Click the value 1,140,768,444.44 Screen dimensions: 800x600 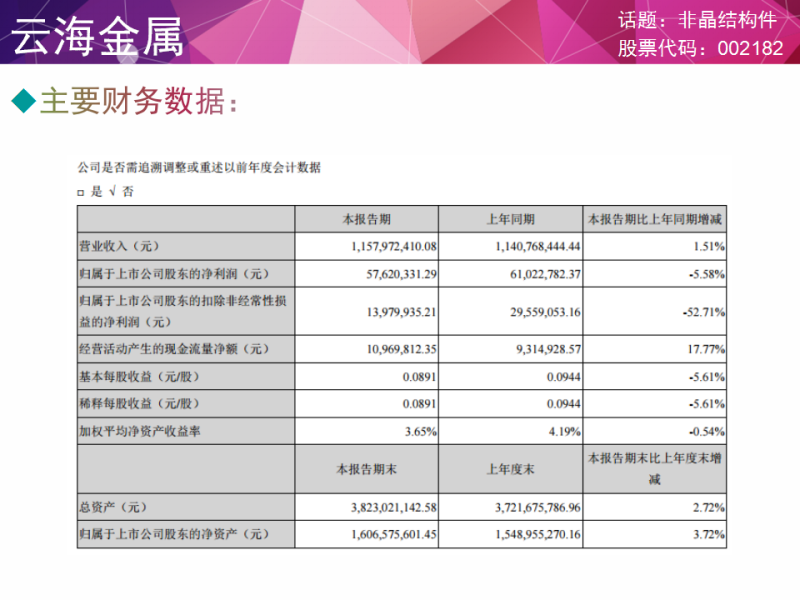pos(538,246)
